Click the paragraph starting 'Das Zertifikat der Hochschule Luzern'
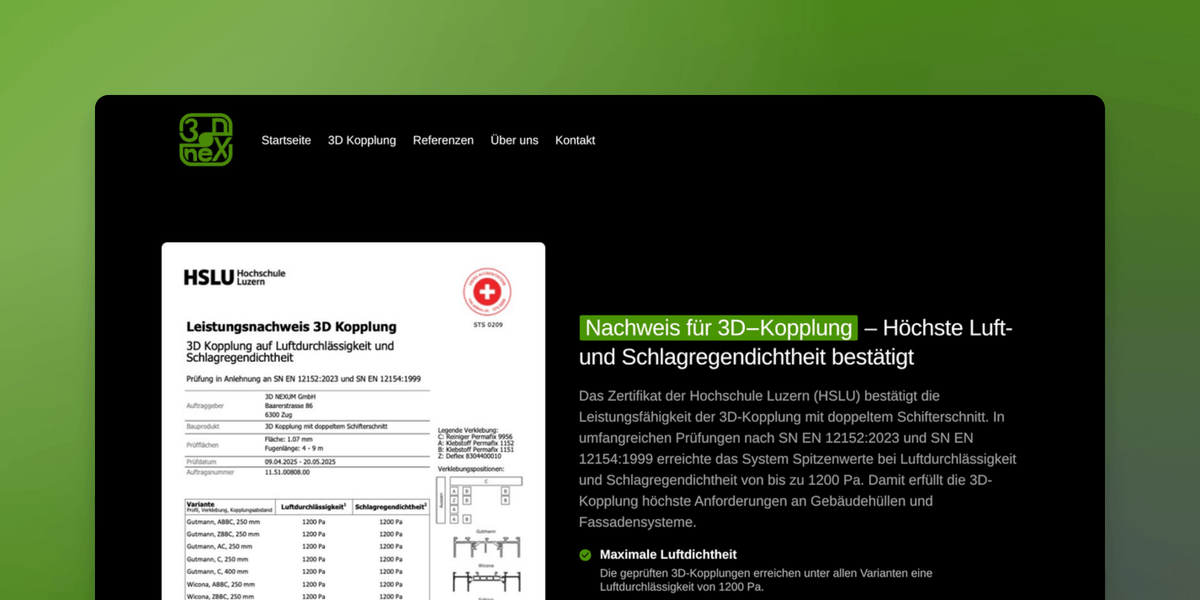Image resolution: width=1200 pixels, height=600 pixels. tap(797, 459)
